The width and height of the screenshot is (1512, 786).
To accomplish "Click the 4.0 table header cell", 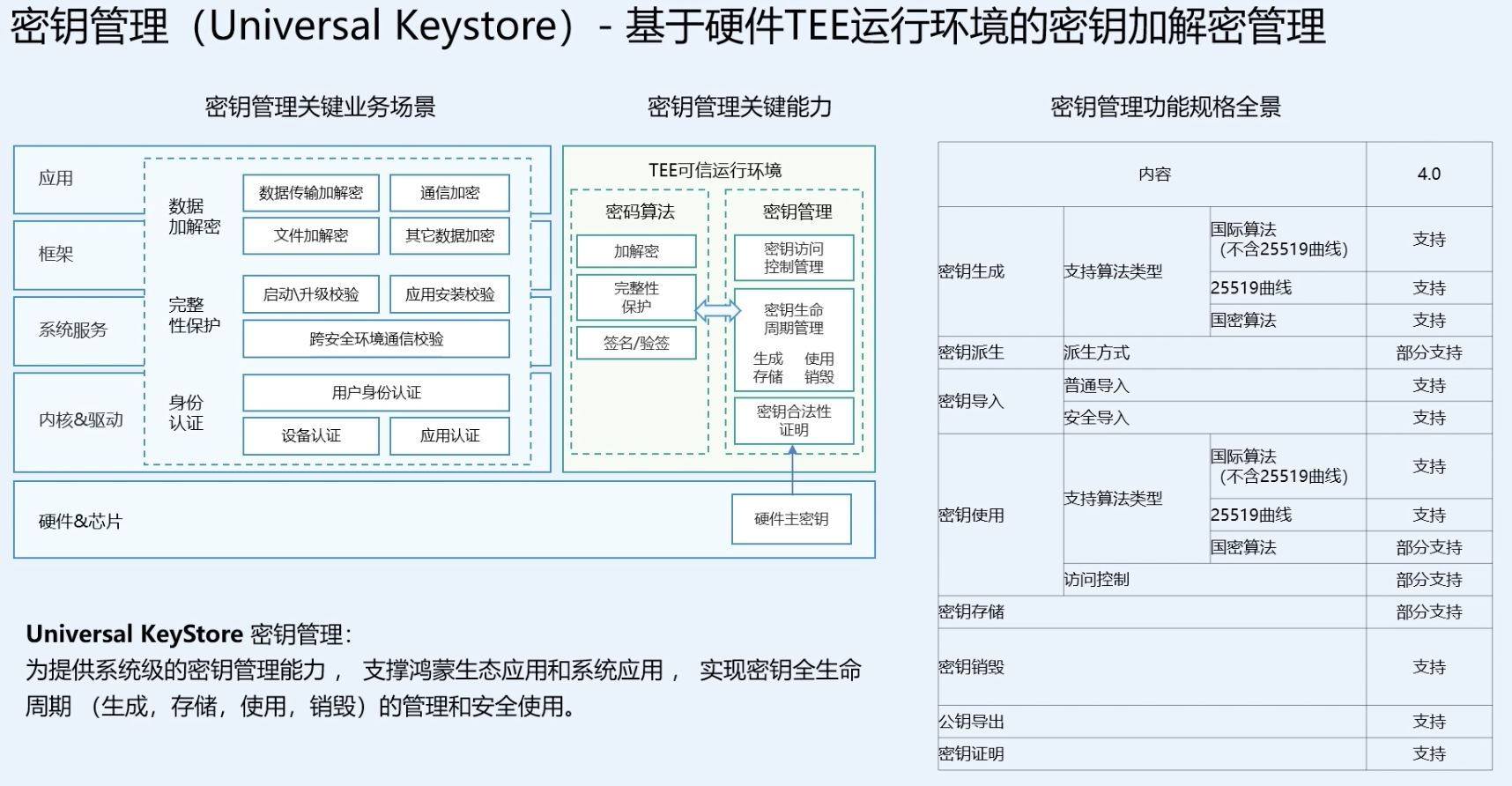I will click(1429, 174).
